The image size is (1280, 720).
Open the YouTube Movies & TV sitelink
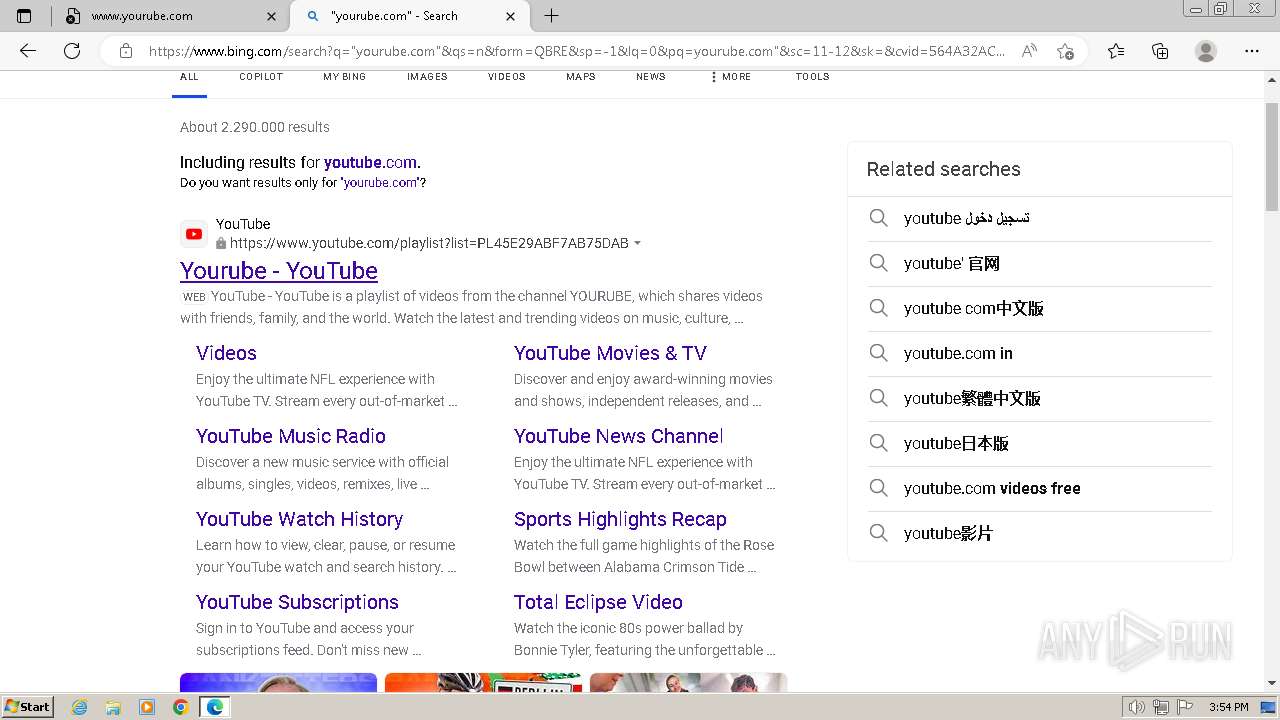click(610, 353)
